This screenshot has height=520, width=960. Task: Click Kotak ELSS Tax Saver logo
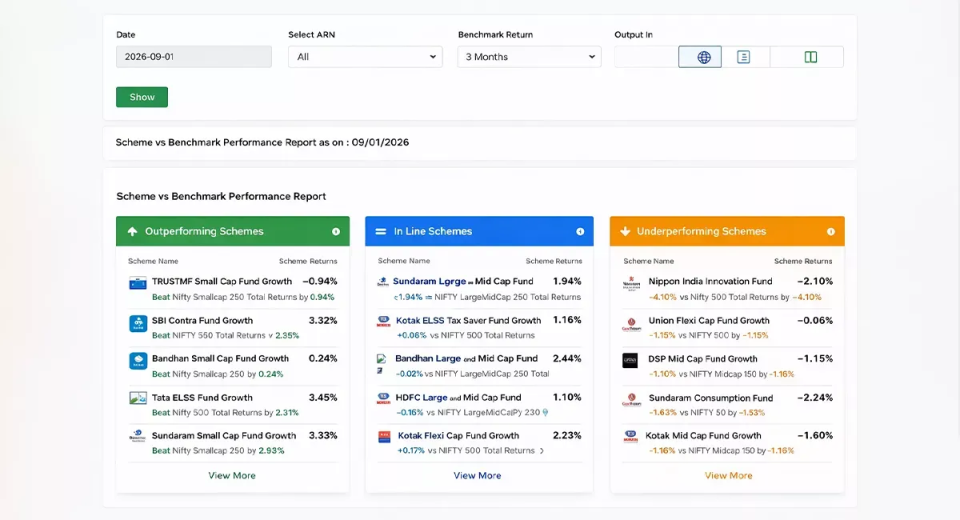383,321
